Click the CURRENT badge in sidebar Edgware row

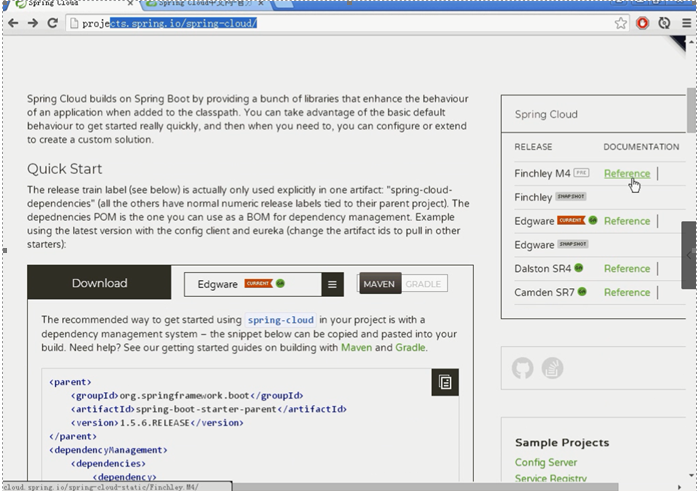tap(571, 220)
